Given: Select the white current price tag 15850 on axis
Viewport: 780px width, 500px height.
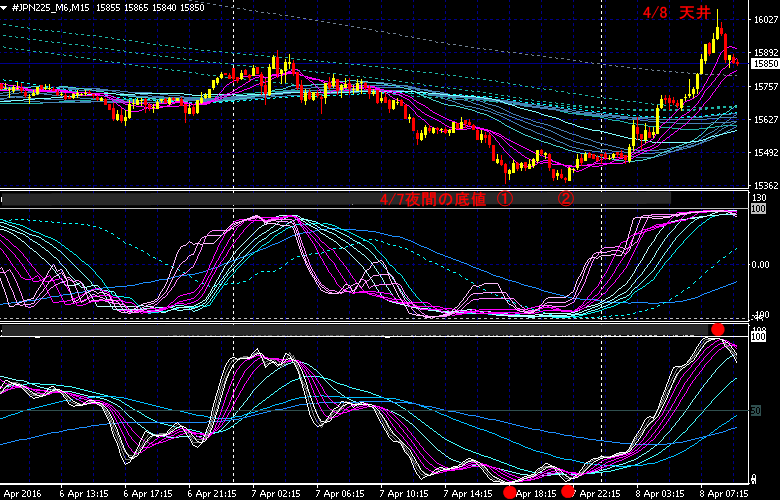Looking at the screenshot, I should tap(765, 64).
